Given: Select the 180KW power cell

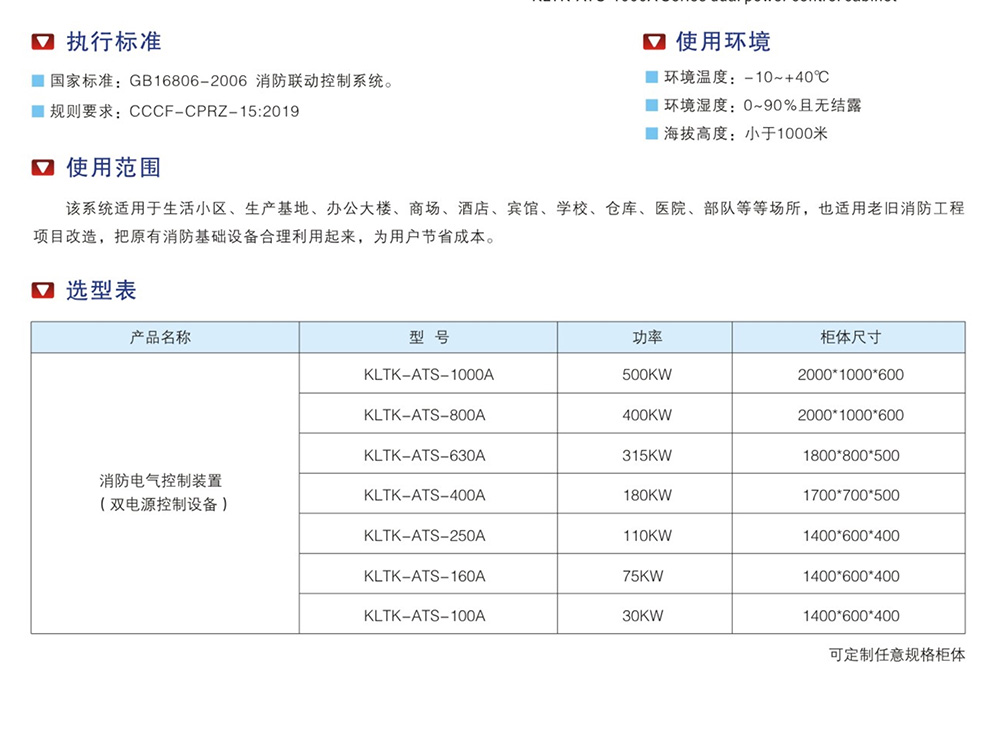Looking at the screenshot, I should [x=646, y=495].
